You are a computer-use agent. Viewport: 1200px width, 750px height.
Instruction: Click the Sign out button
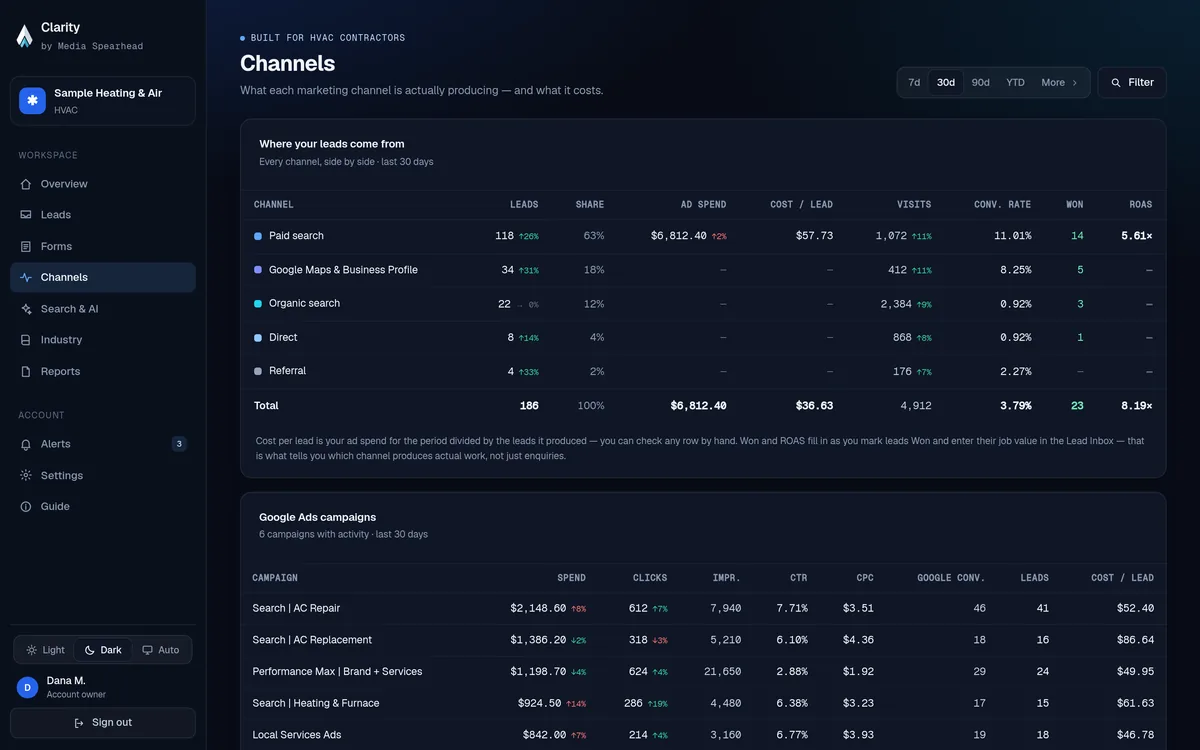coord(103,723)
